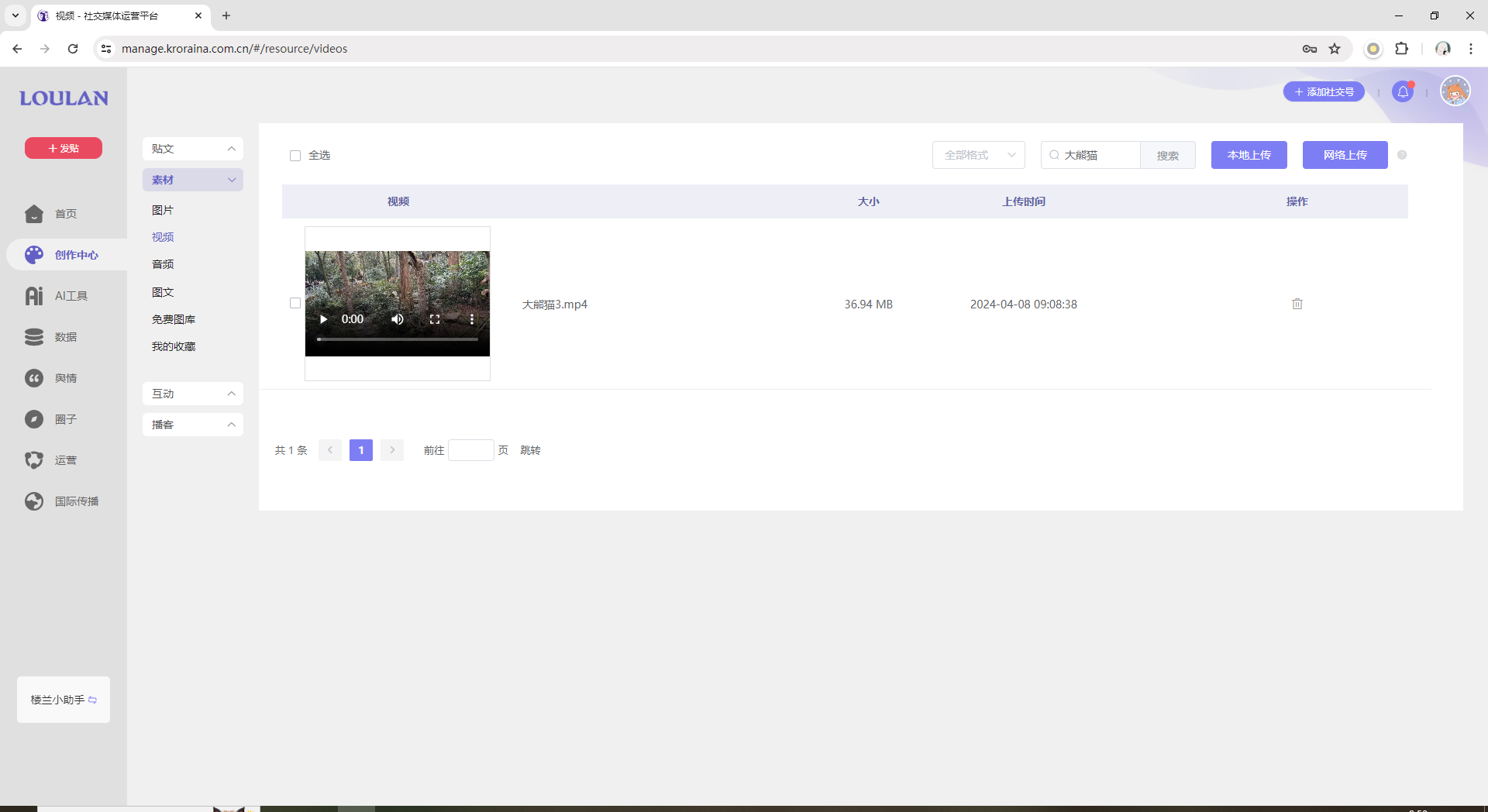Click the LOULAN logo

[64, 98]
